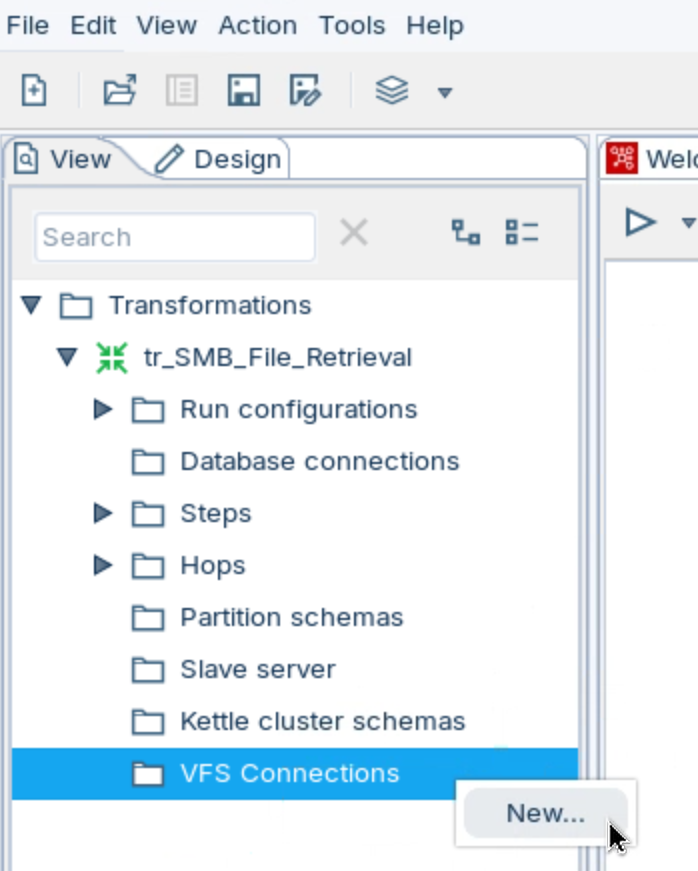The height and width of the screenshot is (871, 698).
Task: Click the Search input field
Action: (x=175, y=237)
